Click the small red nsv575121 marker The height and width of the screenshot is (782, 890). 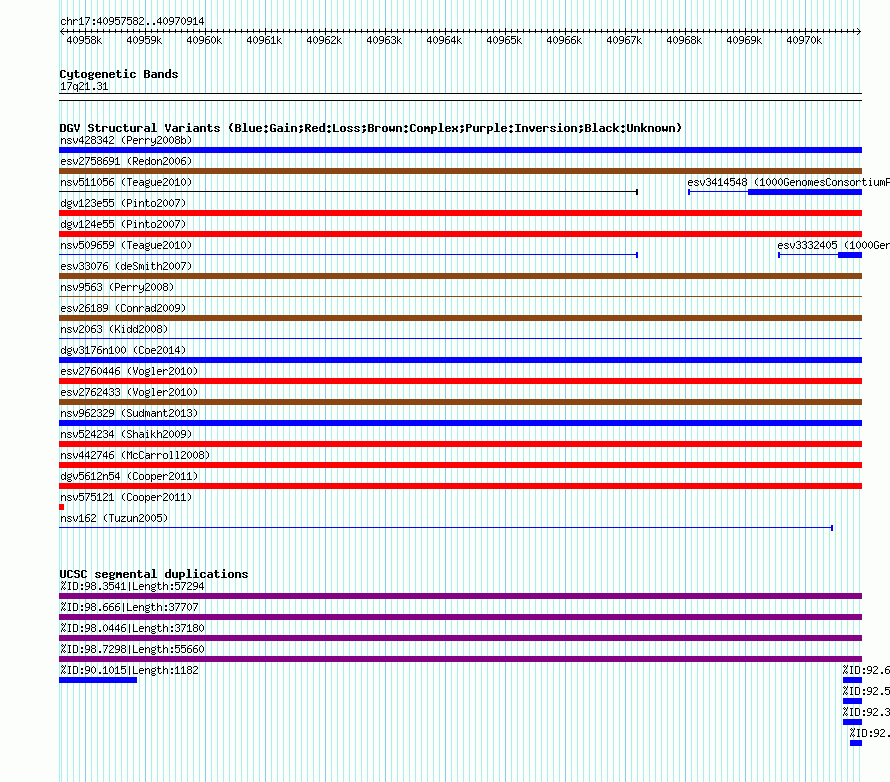(x=61, y=507)
